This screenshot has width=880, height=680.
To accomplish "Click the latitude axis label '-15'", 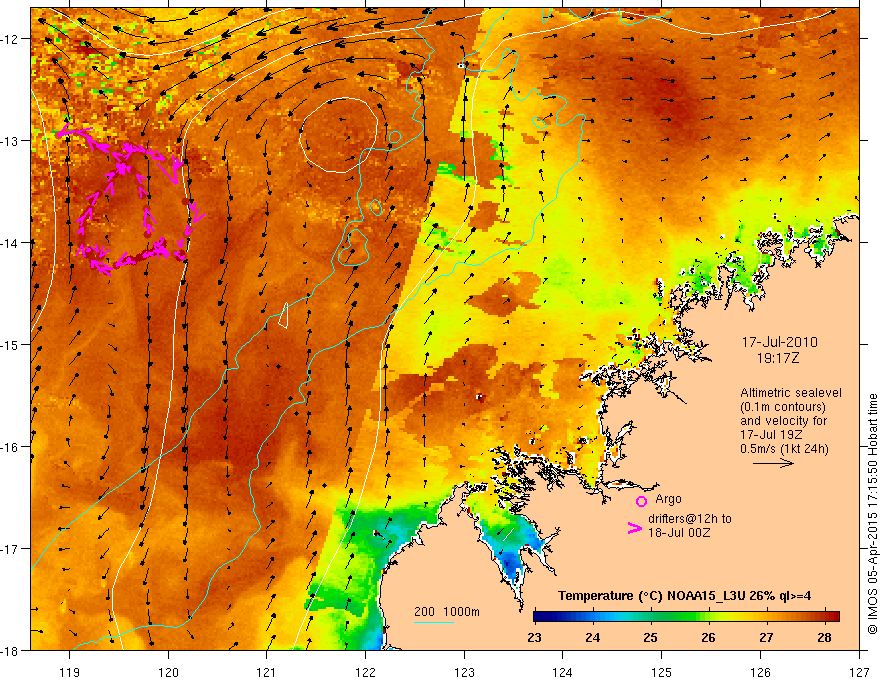I will coord(10,344).
